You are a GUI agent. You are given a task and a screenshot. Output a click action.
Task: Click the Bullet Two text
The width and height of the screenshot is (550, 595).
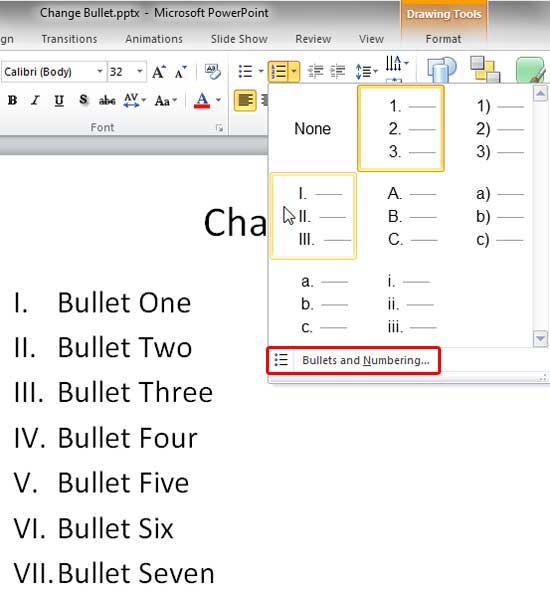[x=124, y=347]
